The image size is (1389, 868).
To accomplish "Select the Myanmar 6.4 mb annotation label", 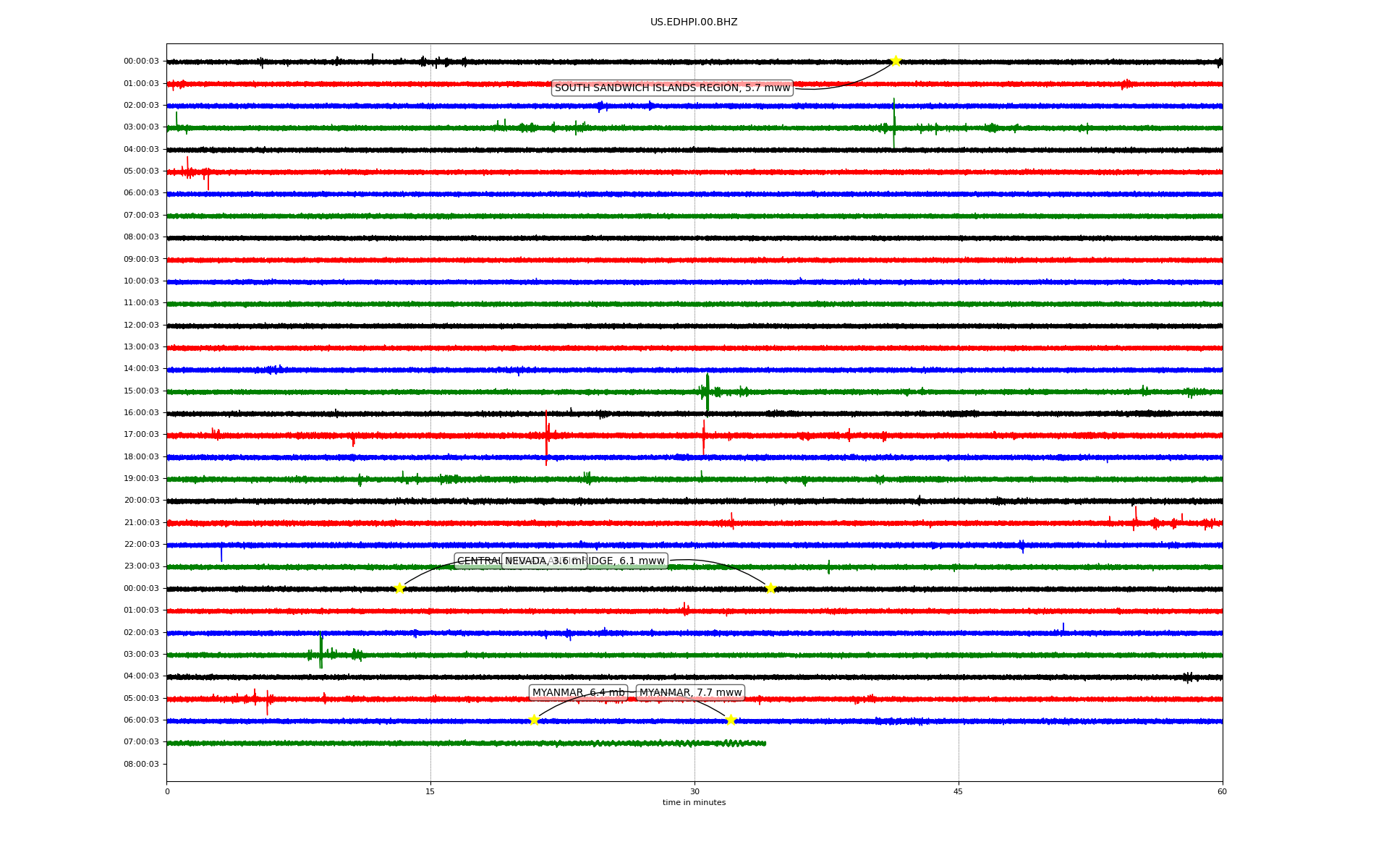I will [578, 693].
